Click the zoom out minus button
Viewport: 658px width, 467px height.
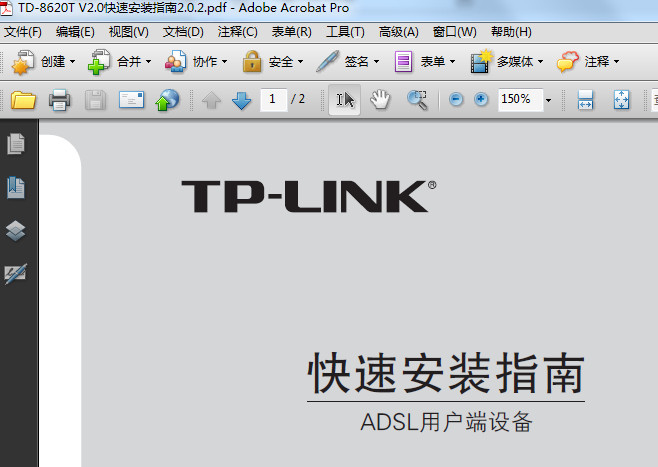click(456, 99)
